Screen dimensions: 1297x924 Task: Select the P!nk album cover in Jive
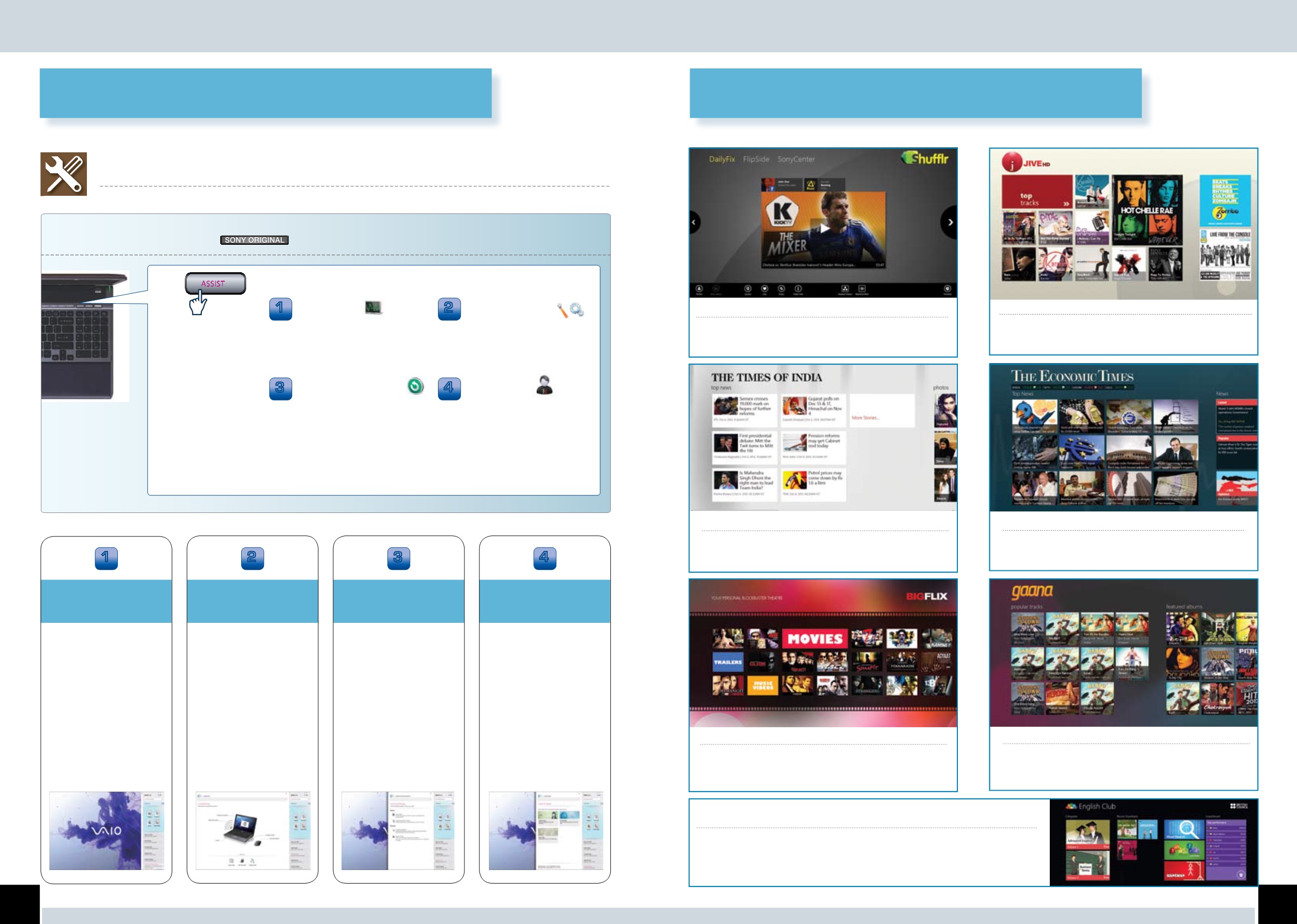(x=1055, y=228)
